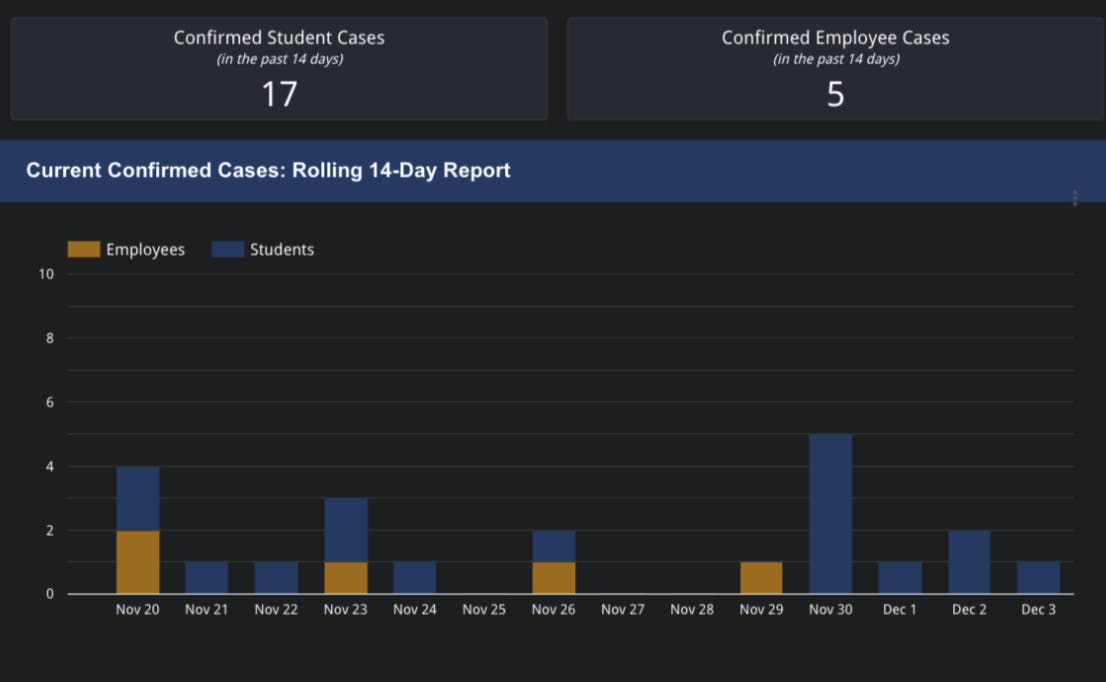Click the in the past 14 days subtitle
This screenshot has height=682, width=1106.
(x=279, y=58)
